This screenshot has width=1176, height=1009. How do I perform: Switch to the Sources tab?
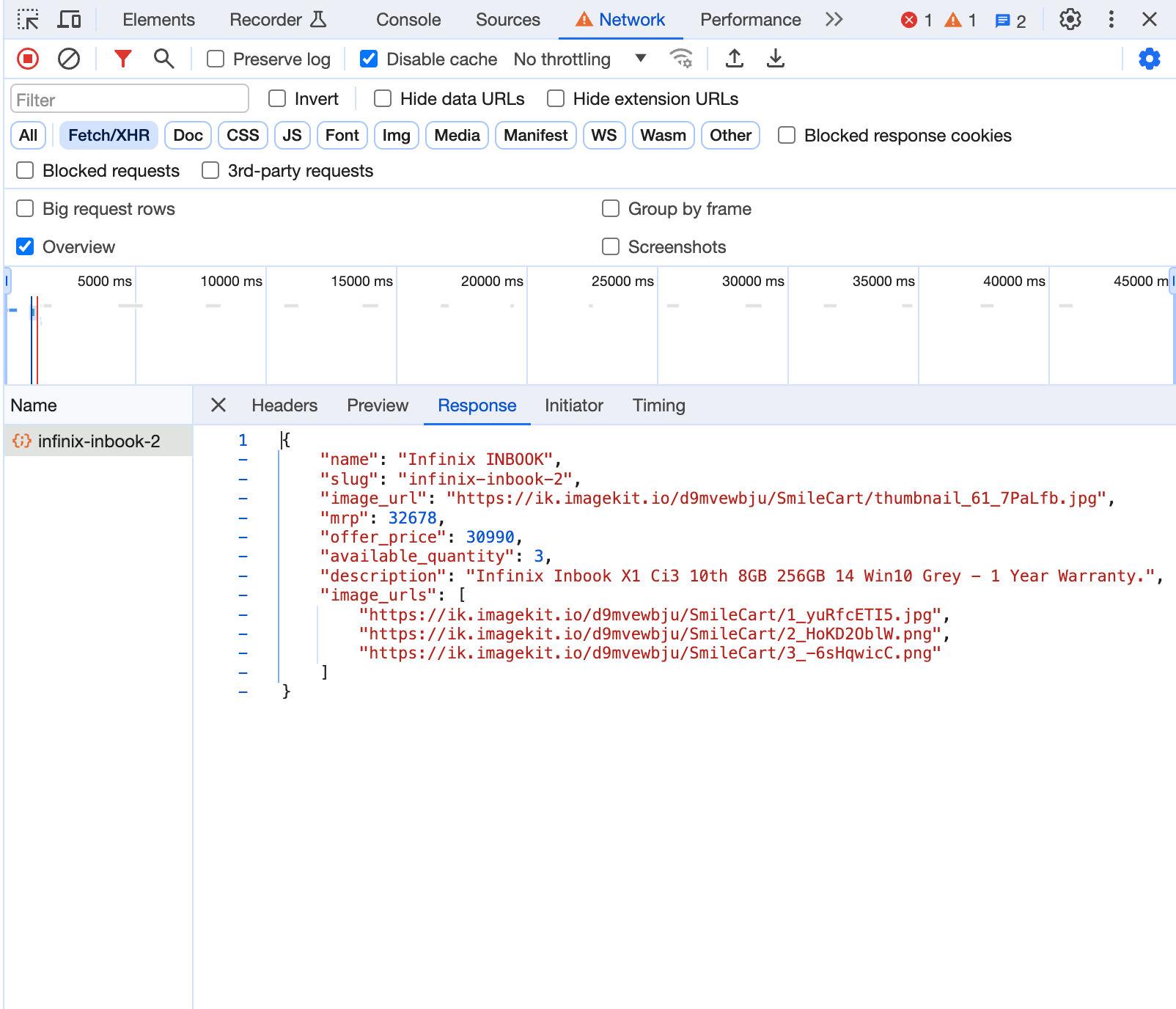(x=508, y=20)
